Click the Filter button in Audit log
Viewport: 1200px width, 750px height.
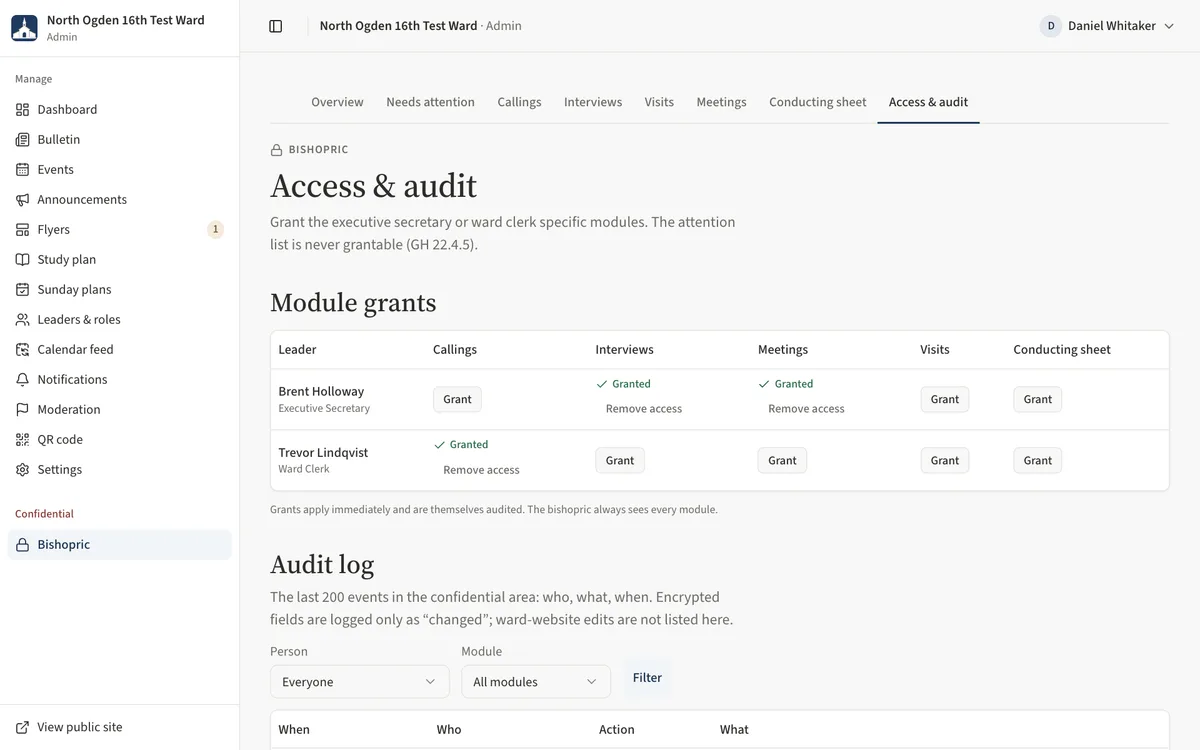pyautogui.click(x=647, y=678)
